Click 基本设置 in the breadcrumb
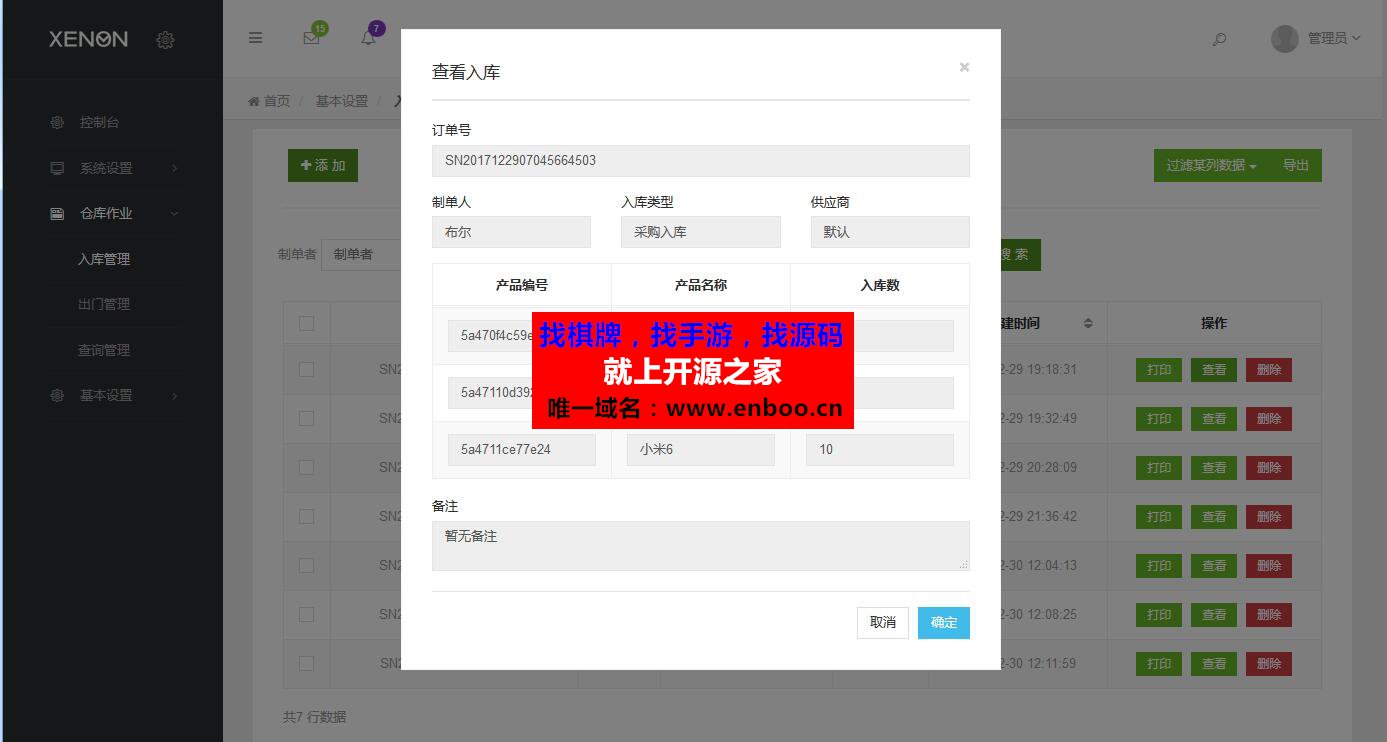Screen dimensions: 1387x742 click(x=342, y=101)
